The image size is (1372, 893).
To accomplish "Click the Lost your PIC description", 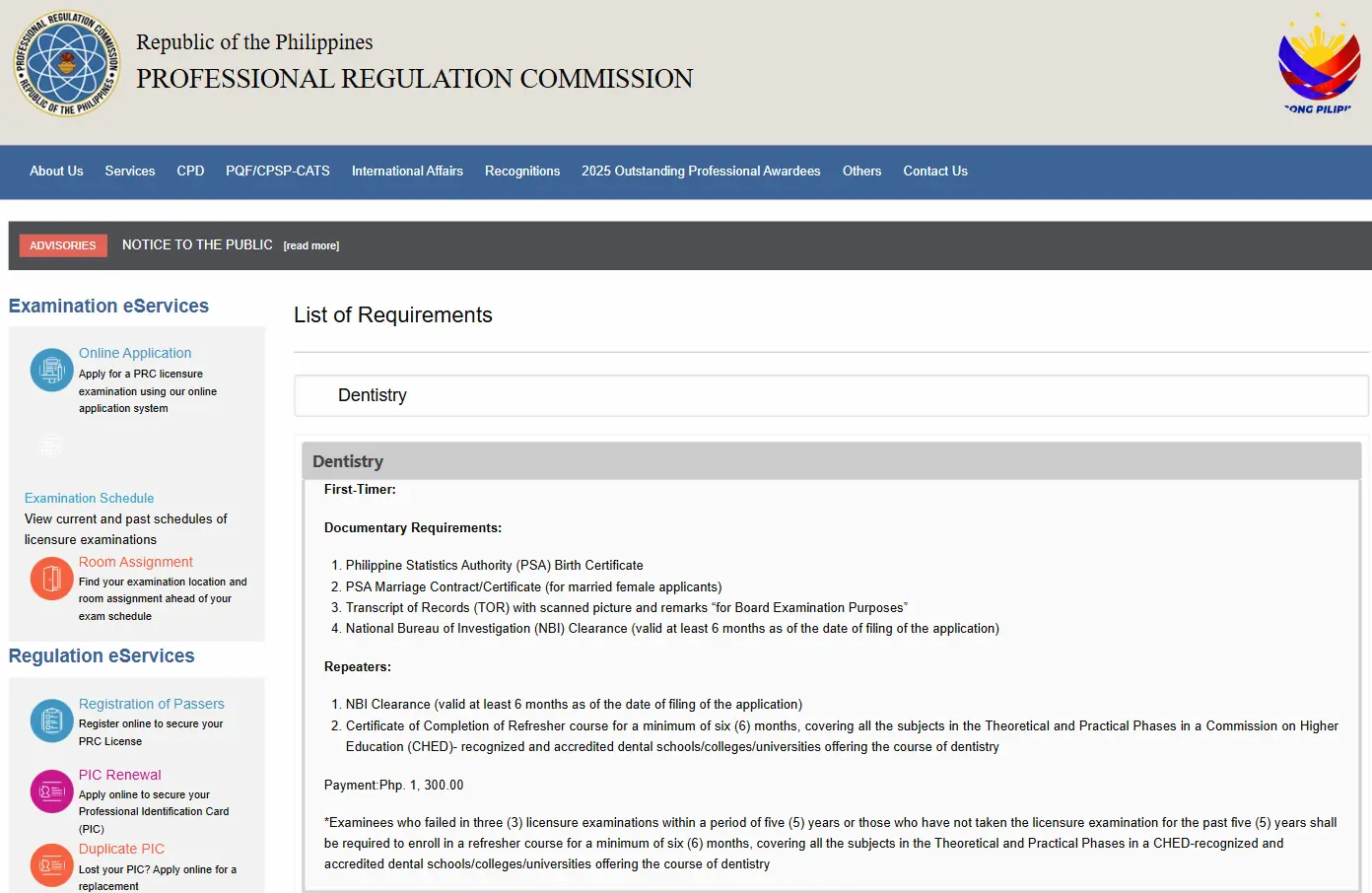I will pyautogui.click(x=158, y=877).
